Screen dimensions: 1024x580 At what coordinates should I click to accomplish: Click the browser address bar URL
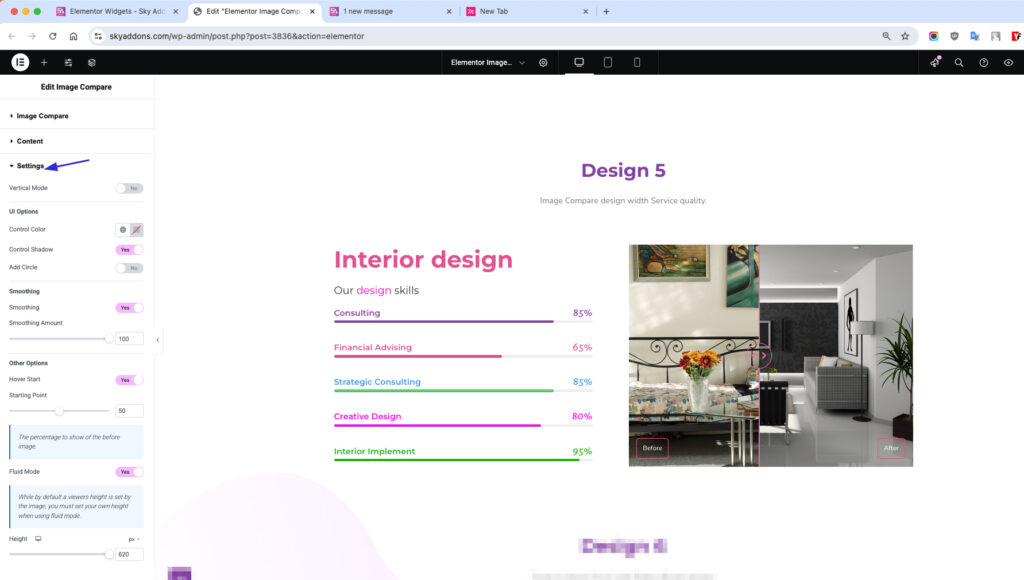tap(236, 36)
